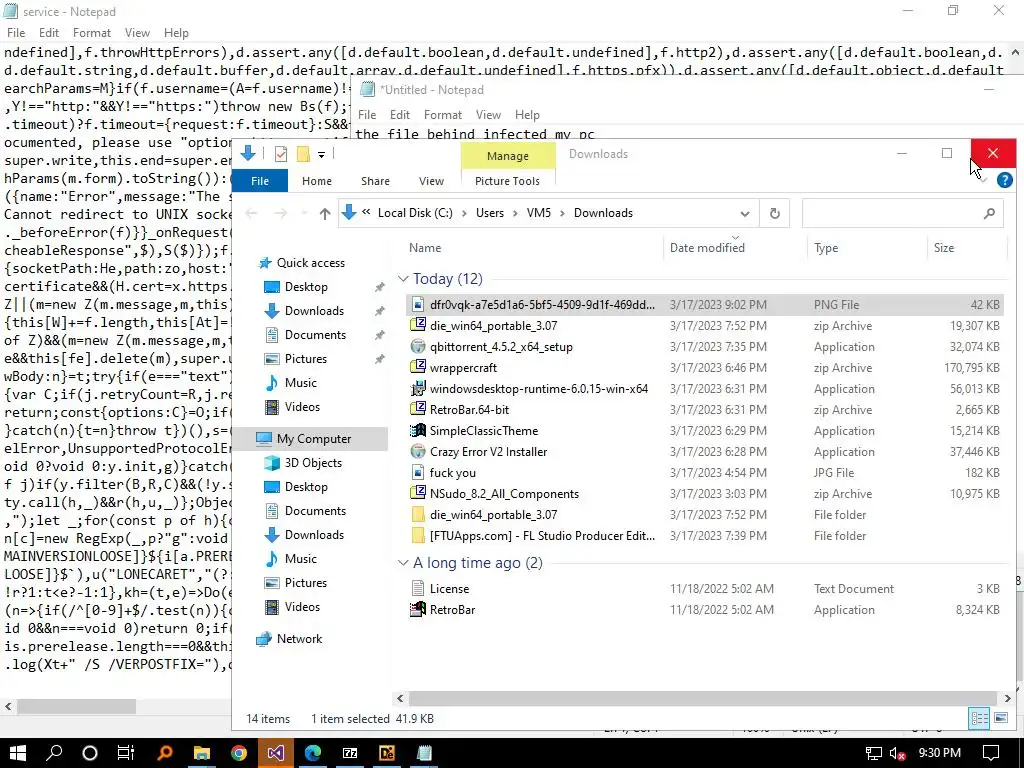Click Users in the address breadcrumb
This screenshot has height=768, width=1024.
490,213
